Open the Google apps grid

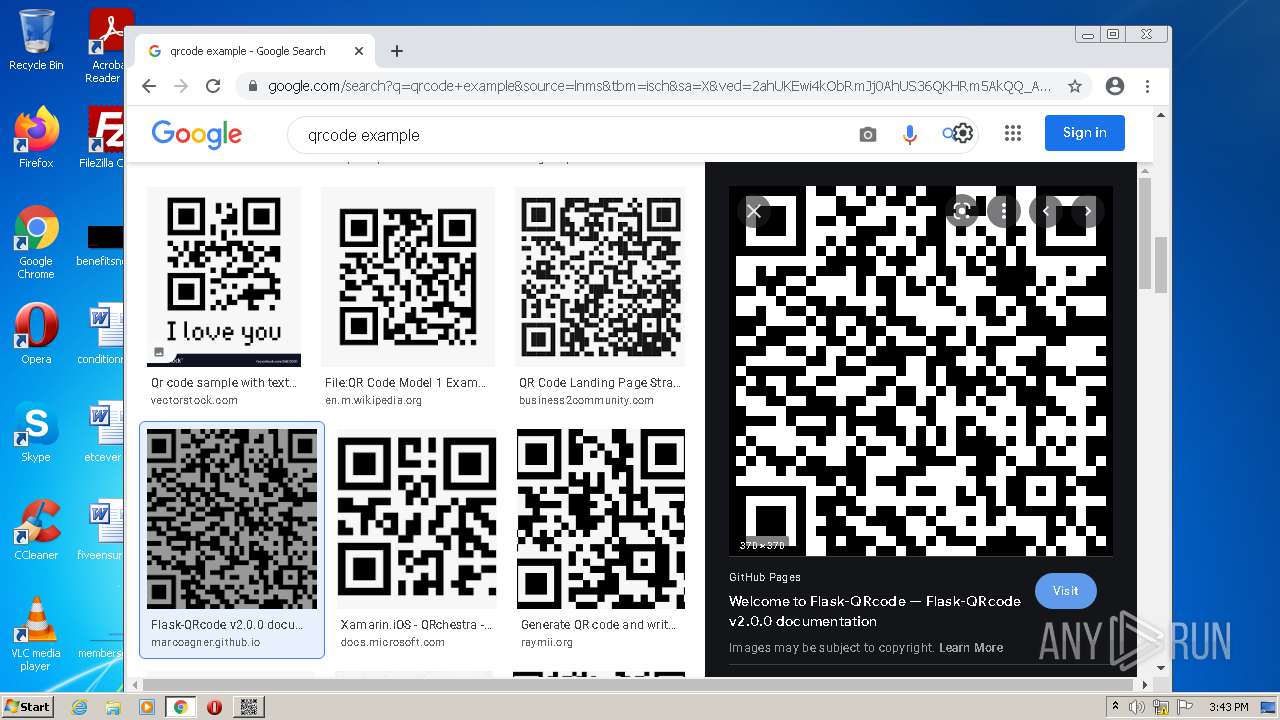pos(1013,133)
